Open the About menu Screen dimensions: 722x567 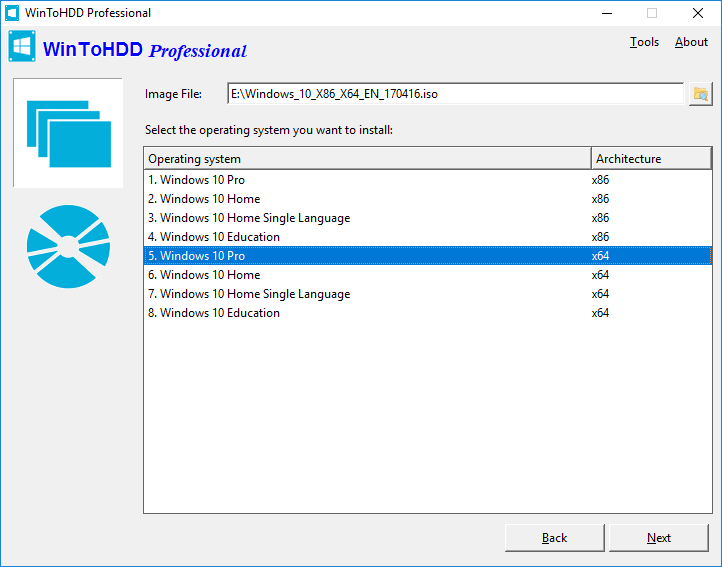point(691,42)
